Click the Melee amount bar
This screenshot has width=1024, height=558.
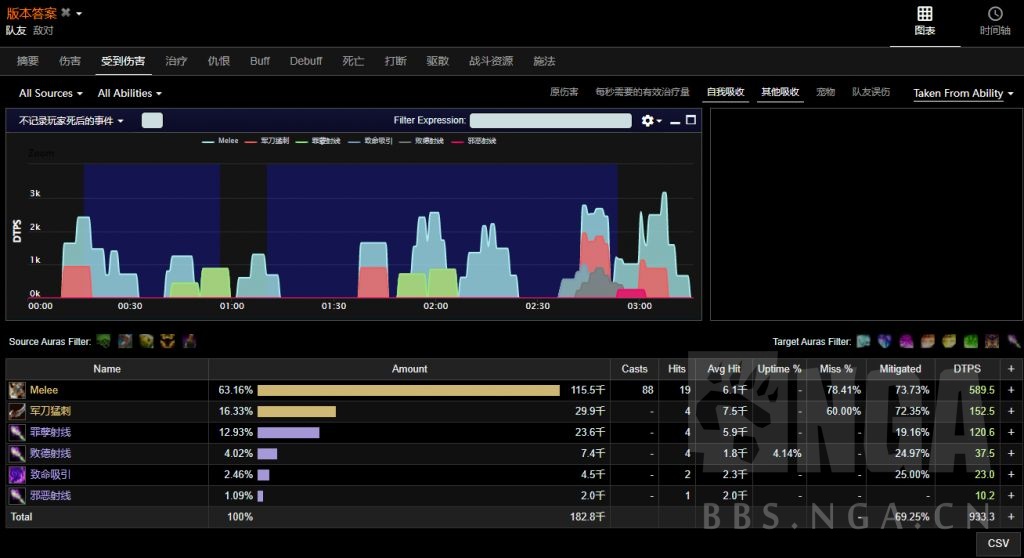[409, 390]
